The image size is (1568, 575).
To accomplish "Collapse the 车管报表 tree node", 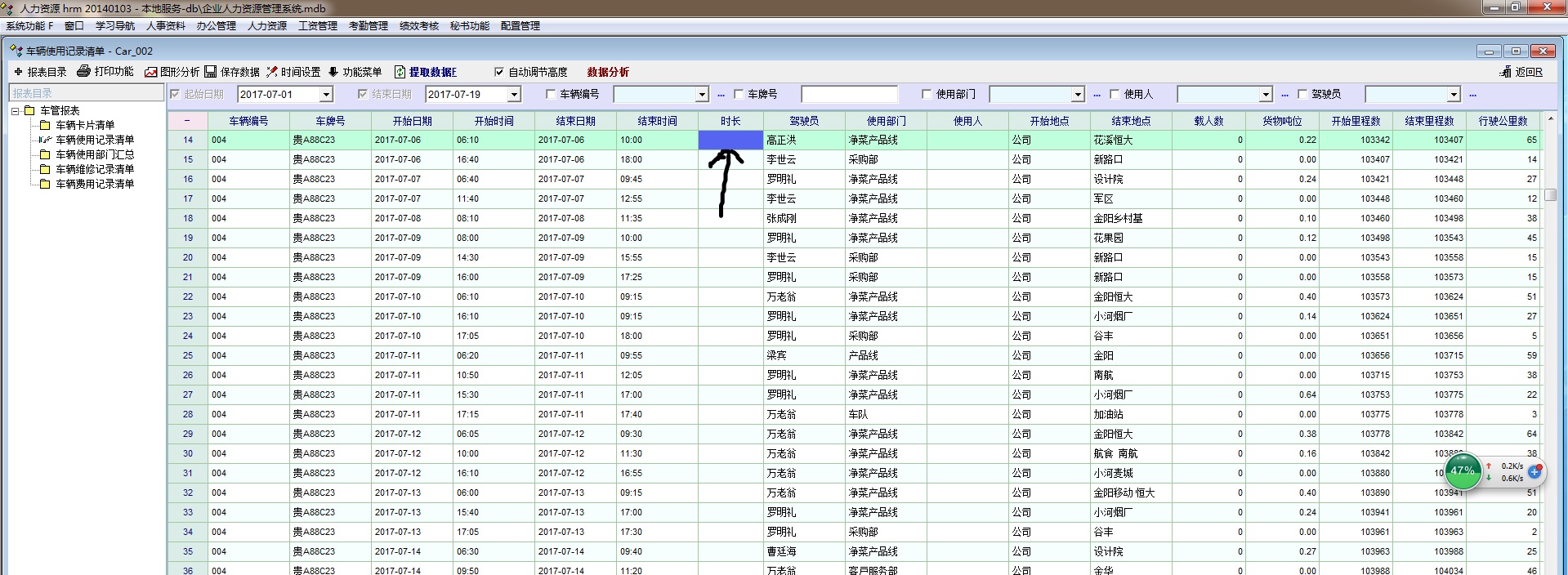I will tap(15, 110).
